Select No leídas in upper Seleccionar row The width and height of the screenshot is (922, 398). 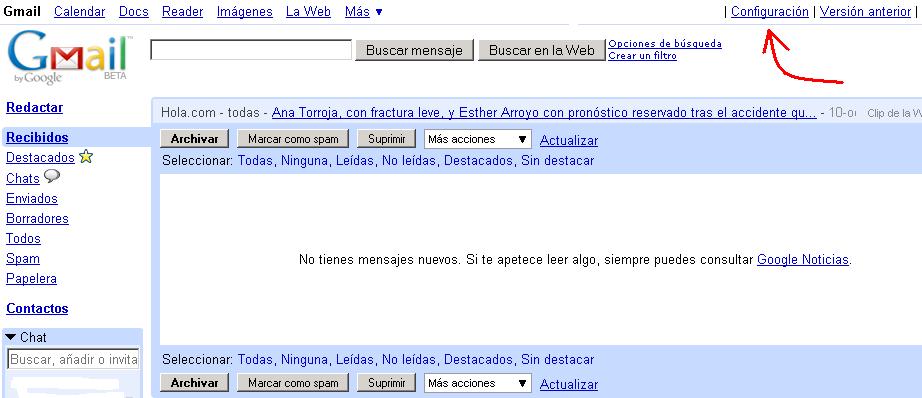pyautogui.click(x=409, y=160)
